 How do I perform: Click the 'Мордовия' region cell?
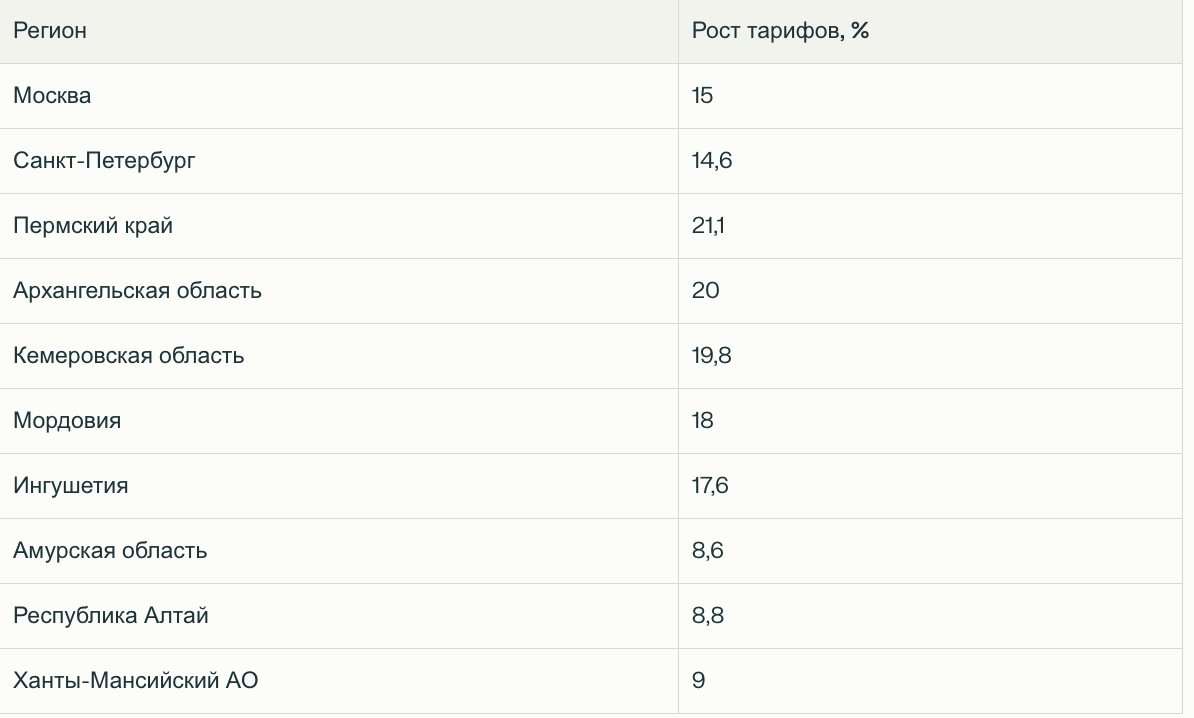coord(67,421)
